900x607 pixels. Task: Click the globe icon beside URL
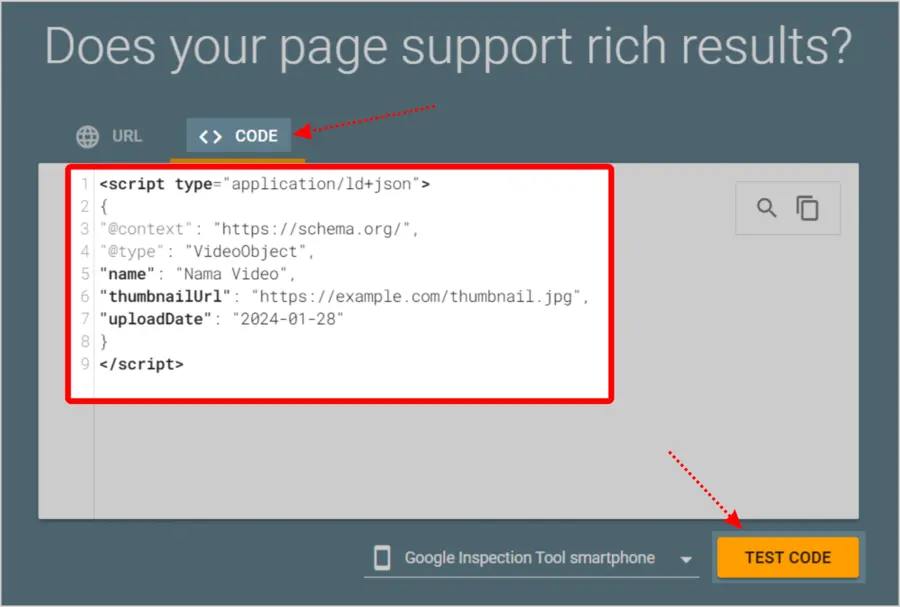[87, 137]
